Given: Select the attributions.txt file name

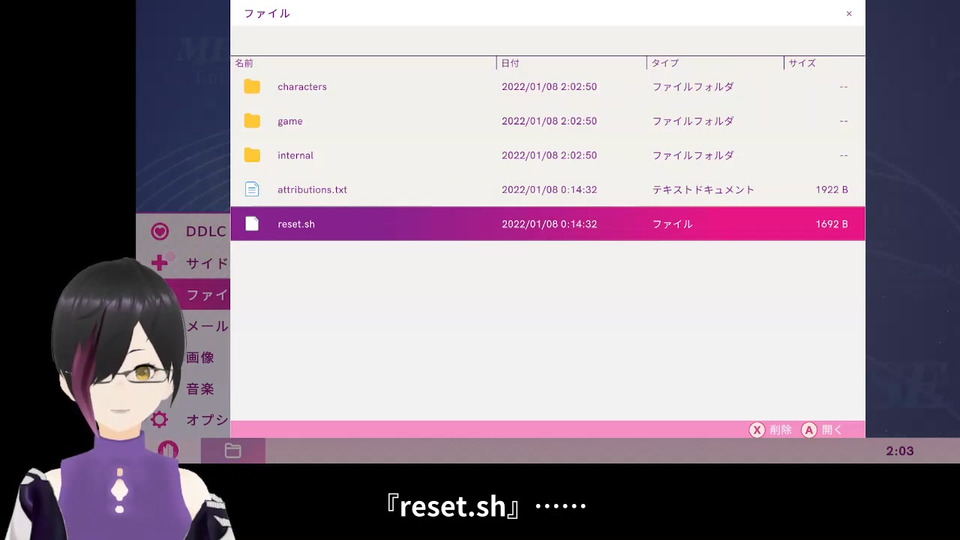Looking at the screenshot, I should tap(312, 190).
